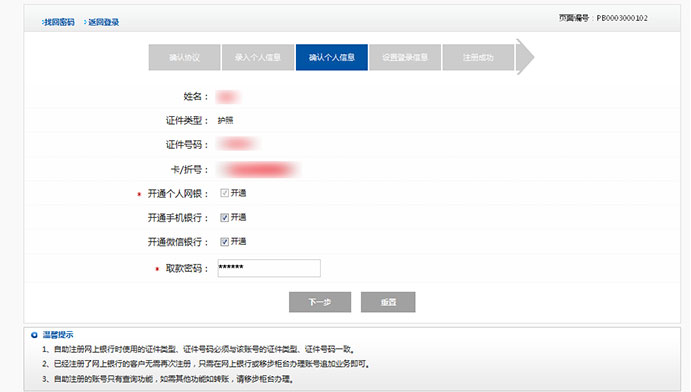Click tip line 2 about 无需再次注册
Viewport: 691px width, 392px height.
pyautogui.click(x=206, y=364)
